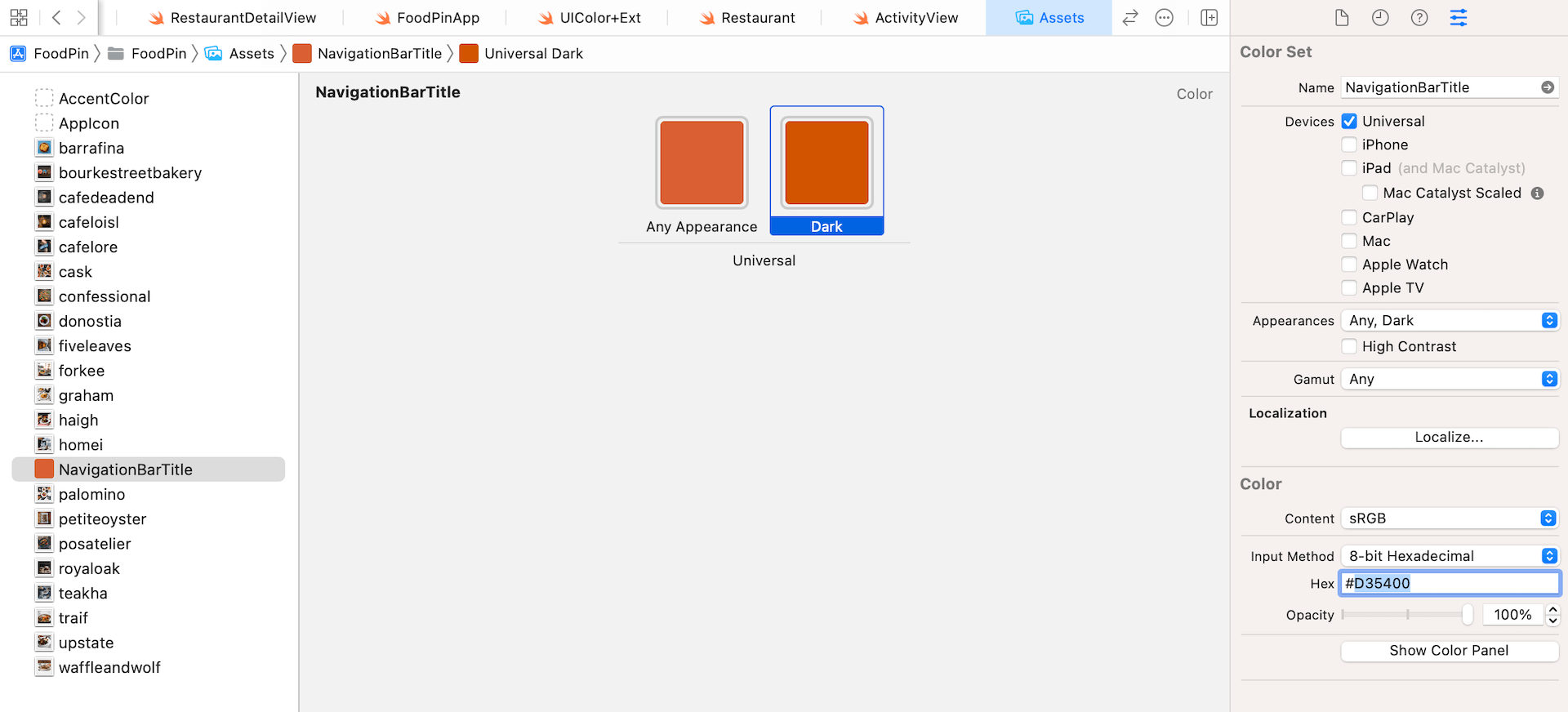Enable Mac Catalyst Scaled checkbox
Screen dimensions: 1568x712
click(1370, 193)
